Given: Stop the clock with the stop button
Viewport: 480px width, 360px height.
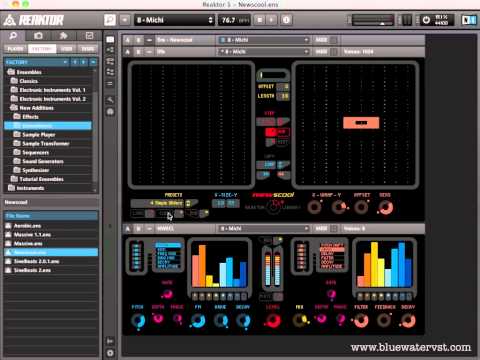Looking at the screenshot, I should 260,20.
